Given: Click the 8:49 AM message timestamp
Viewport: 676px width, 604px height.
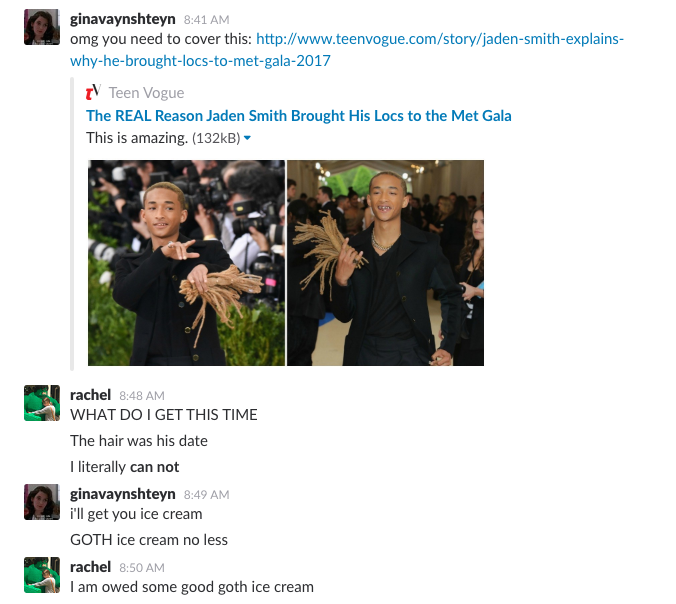Looking at the screenshot, I should [x=207, y=494].
